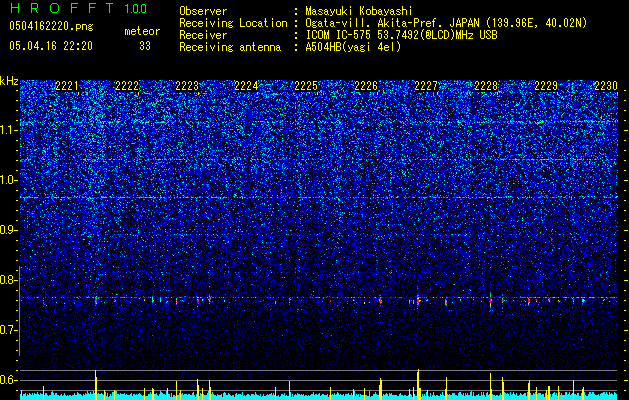Viewport: 629px width, 400px height.
Task: Click the HROFFT 1.0.0 title text
Action: (x=78, y=8)
